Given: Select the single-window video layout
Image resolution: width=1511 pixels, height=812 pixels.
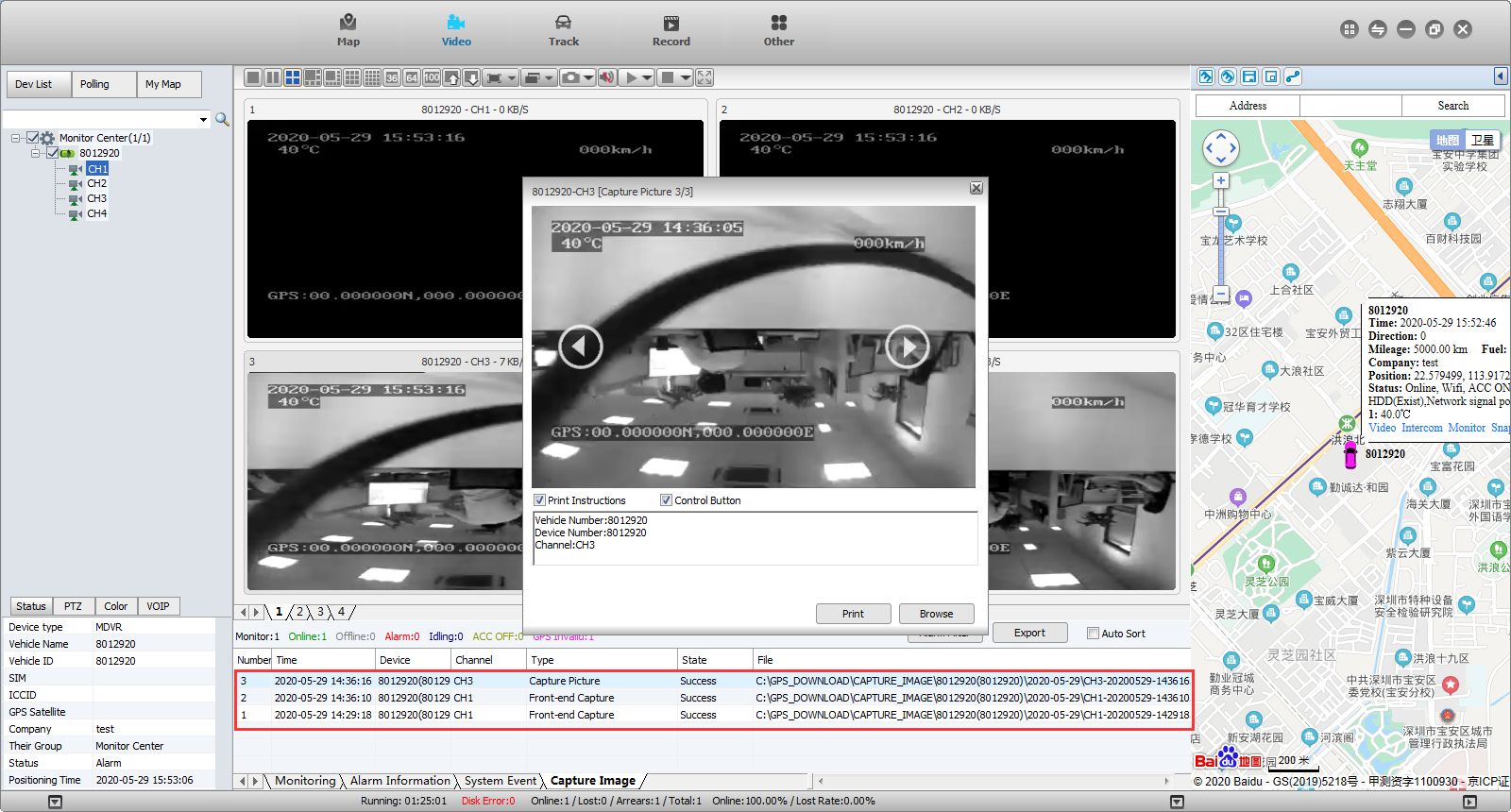Looking at the screenshot, I should (253, 77).
